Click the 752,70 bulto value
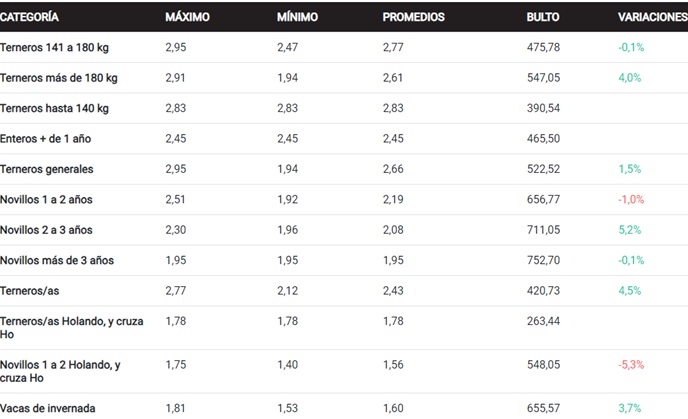The height and width of the screenshot is (419, 688). coord(543,260)
